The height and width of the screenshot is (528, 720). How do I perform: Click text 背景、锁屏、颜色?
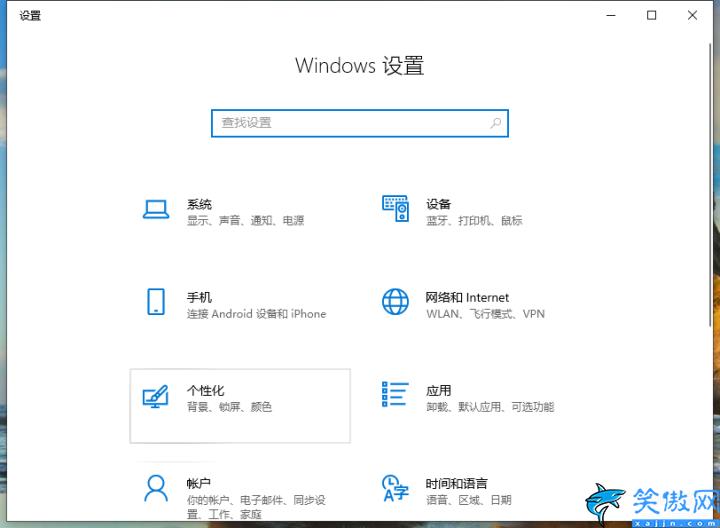click(229, 407)
